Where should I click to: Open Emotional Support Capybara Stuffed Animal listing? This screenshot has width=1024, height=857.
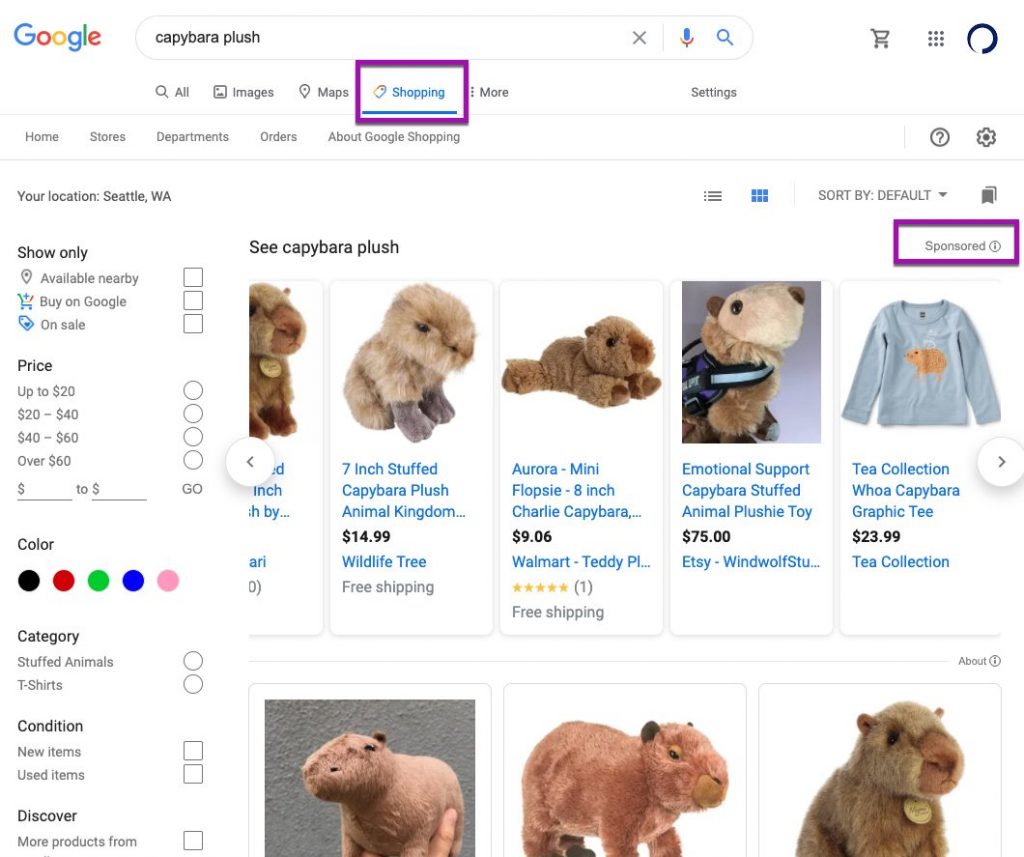(747, 490)
